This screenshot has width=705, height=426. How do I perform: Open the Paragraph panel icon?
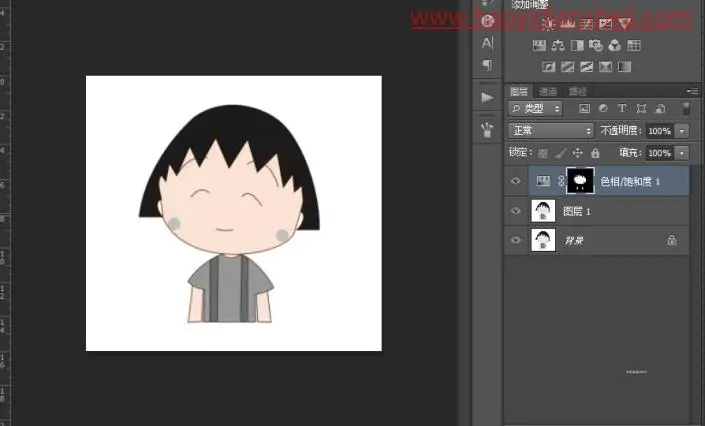[x=487, y=65]
